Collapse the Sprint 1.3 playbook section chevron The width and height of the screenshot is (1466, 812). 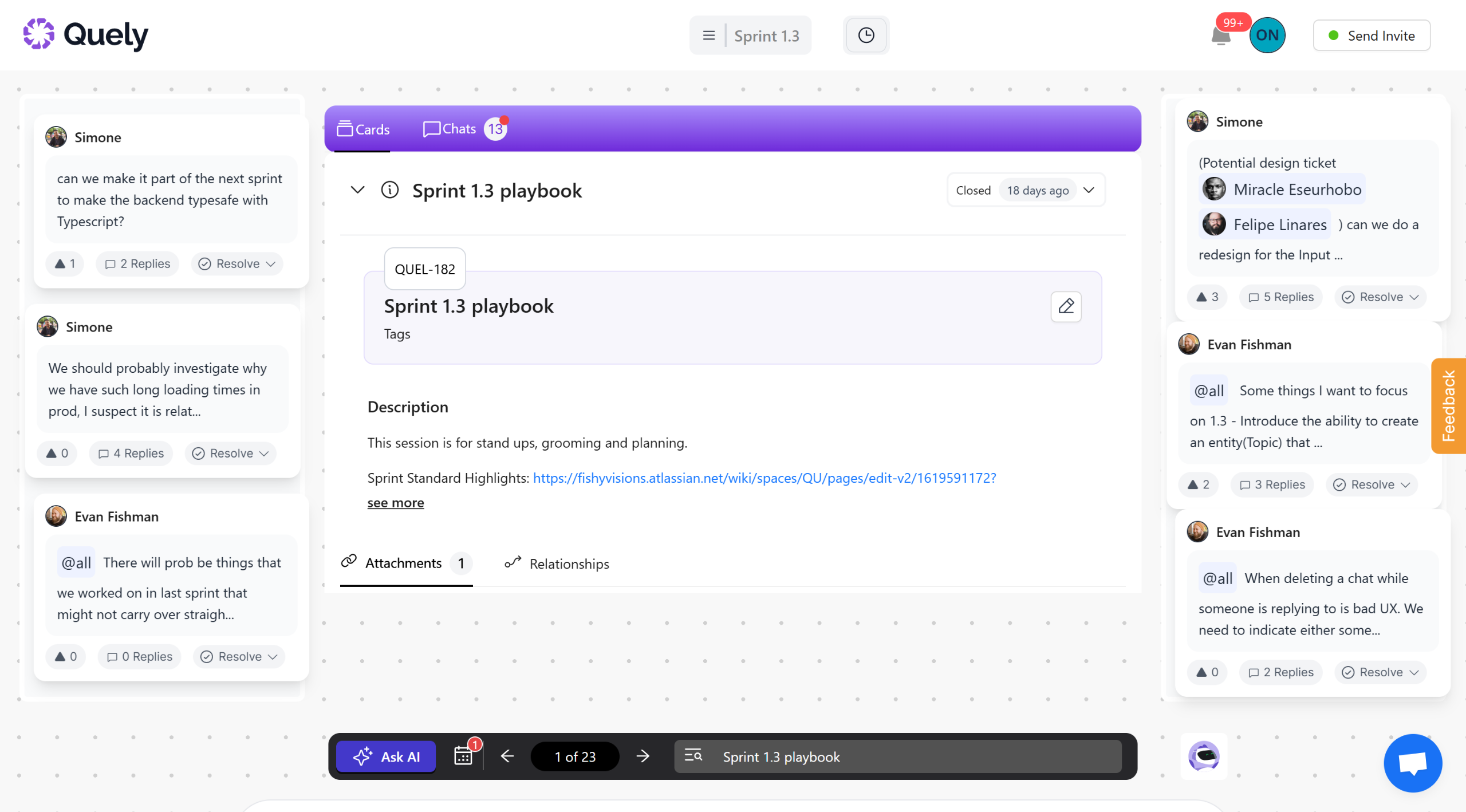click(357, 190)
